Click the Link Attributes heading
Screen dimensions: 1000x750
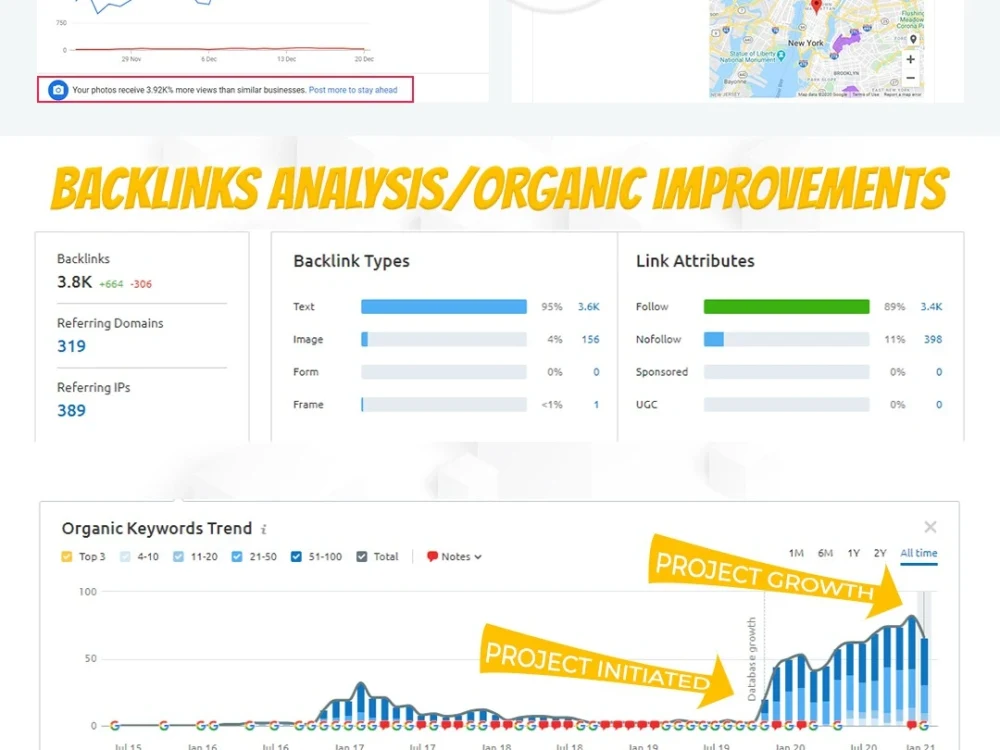(695, 261)
